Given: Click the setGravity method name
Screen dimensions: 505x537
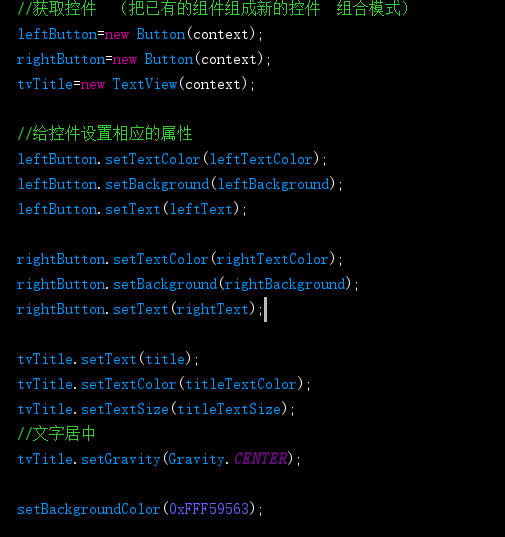Looking at the screenshot, I should (x=121, y=459).
